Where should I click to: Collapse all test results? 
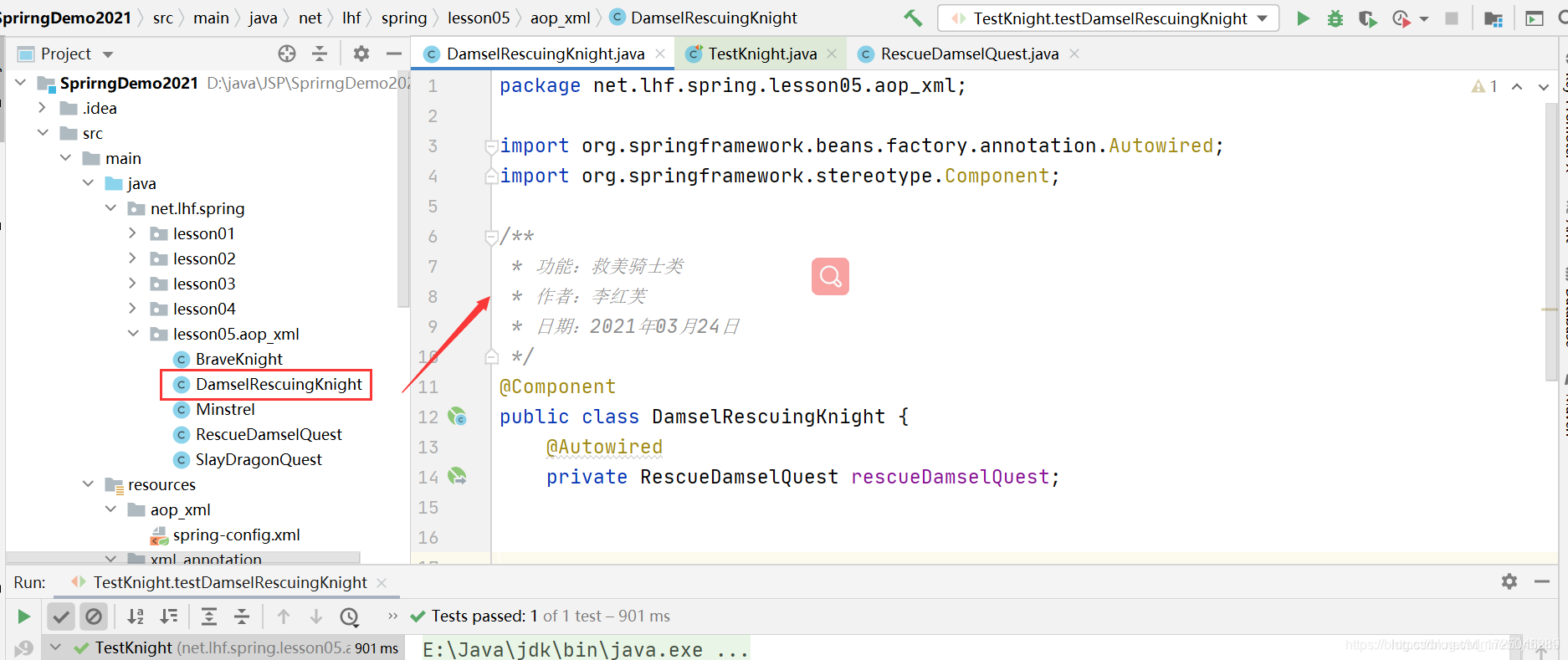(242, 617)
